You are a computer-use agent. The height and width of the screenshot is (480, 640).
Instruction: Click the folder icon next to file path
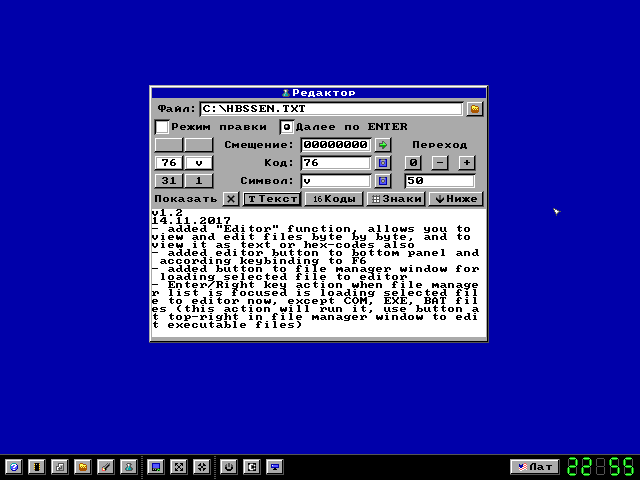pyautogui.click(x=475, y=108)
